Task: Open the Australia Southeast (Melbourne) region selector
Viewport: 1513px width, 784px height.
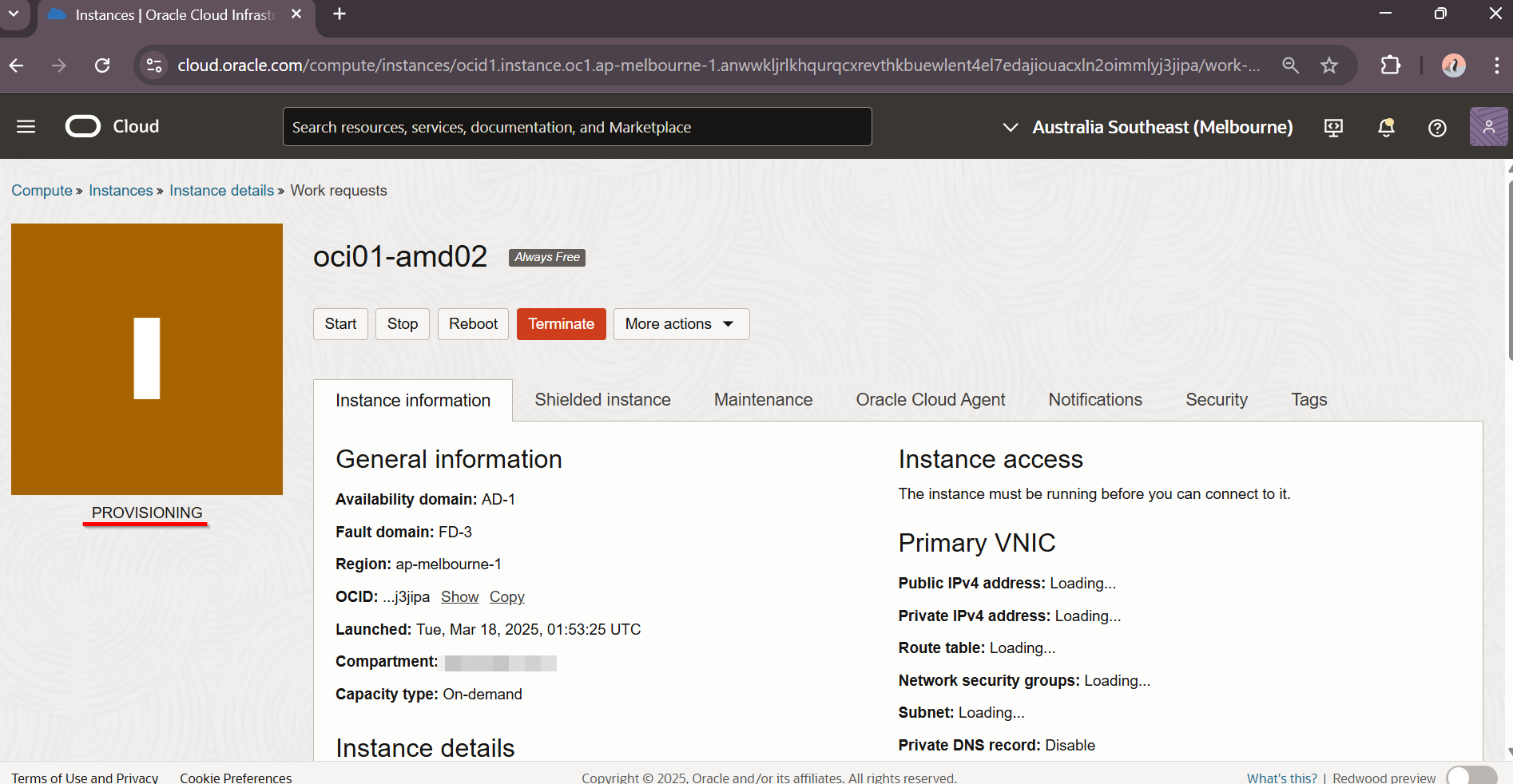Action: click(x=1147, y=128)
